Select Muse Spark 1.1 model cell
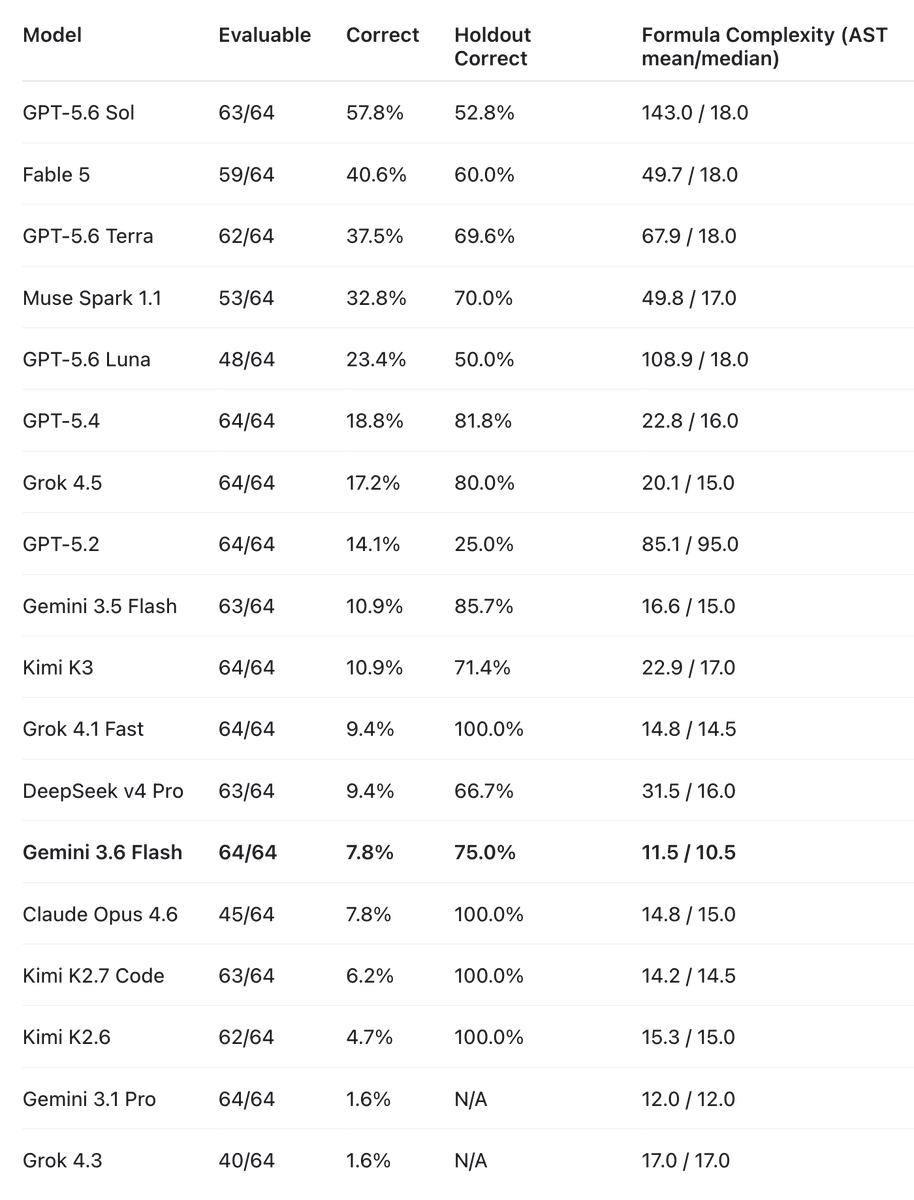914x1200 pixels. [92, 298]
